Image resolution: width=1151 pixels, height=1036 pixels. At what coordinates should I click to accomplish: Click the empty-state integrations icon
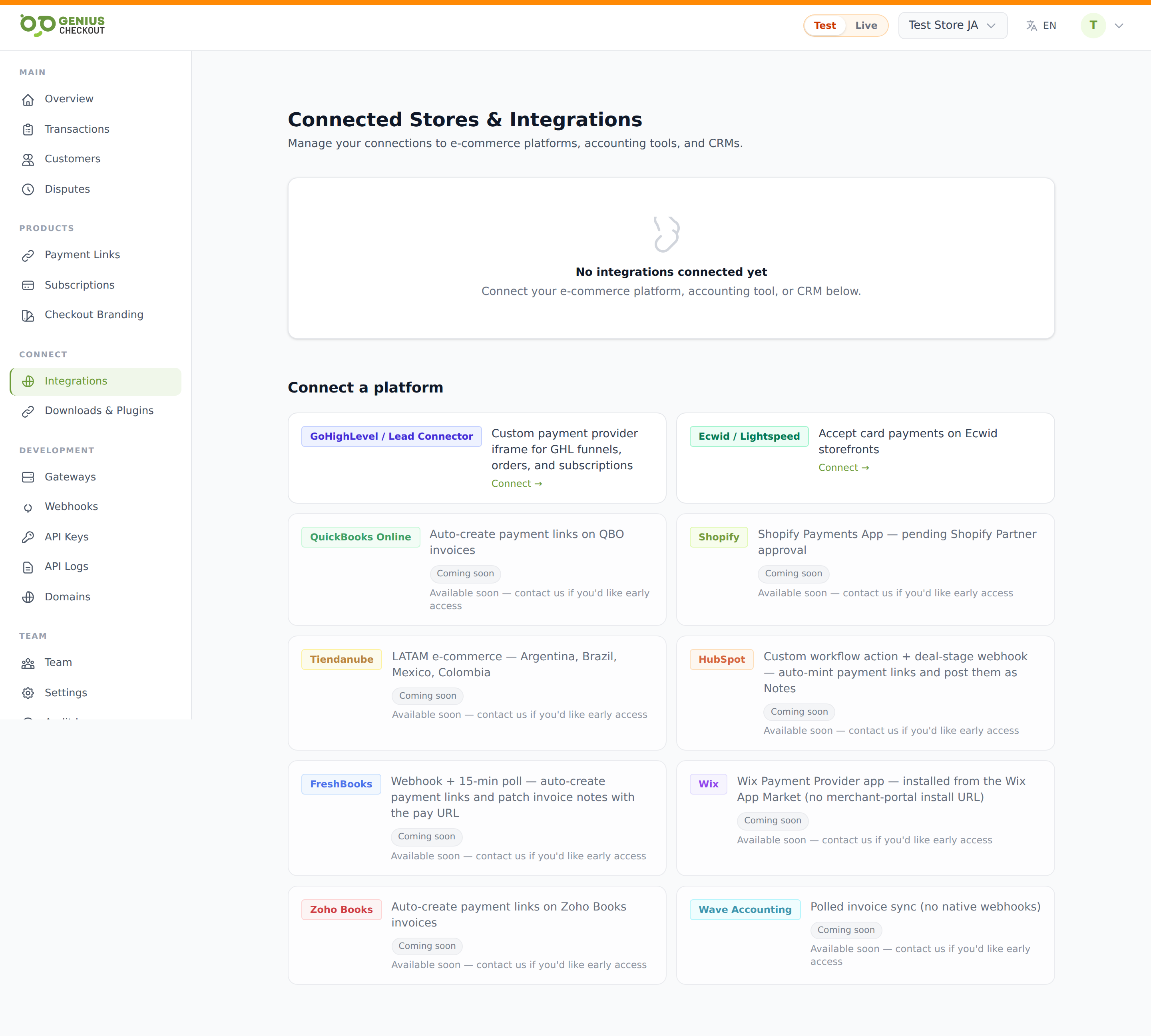[x=667, y=234]
